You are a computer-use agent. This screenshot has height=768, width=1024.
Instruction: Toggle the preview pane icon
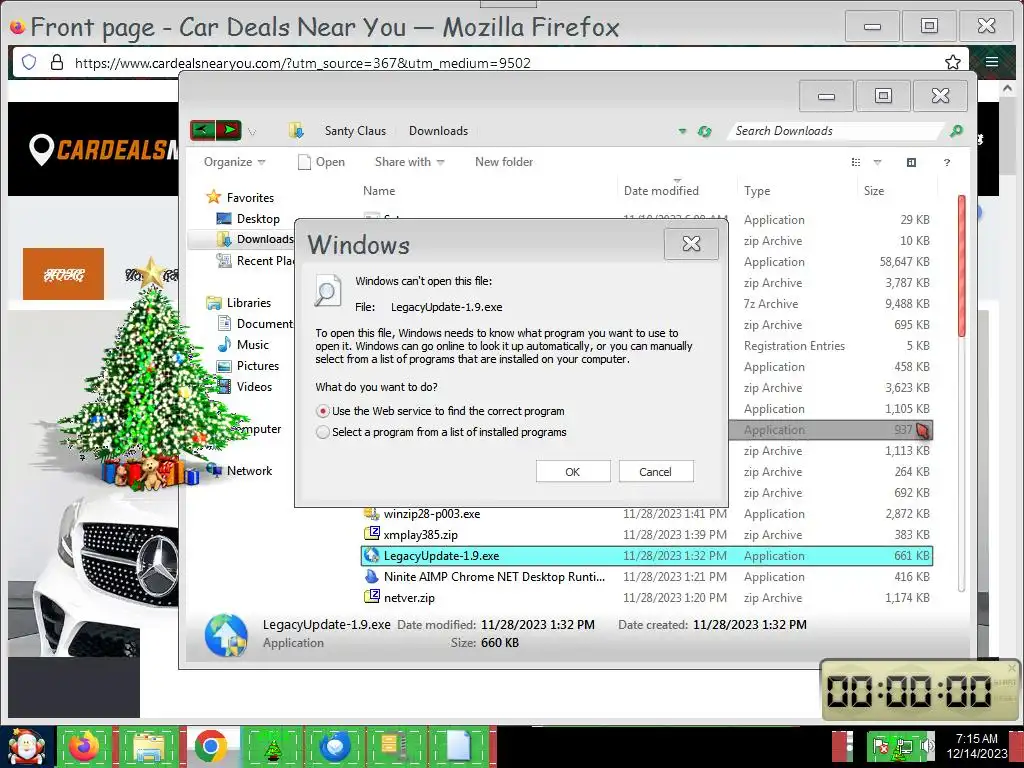912,162
